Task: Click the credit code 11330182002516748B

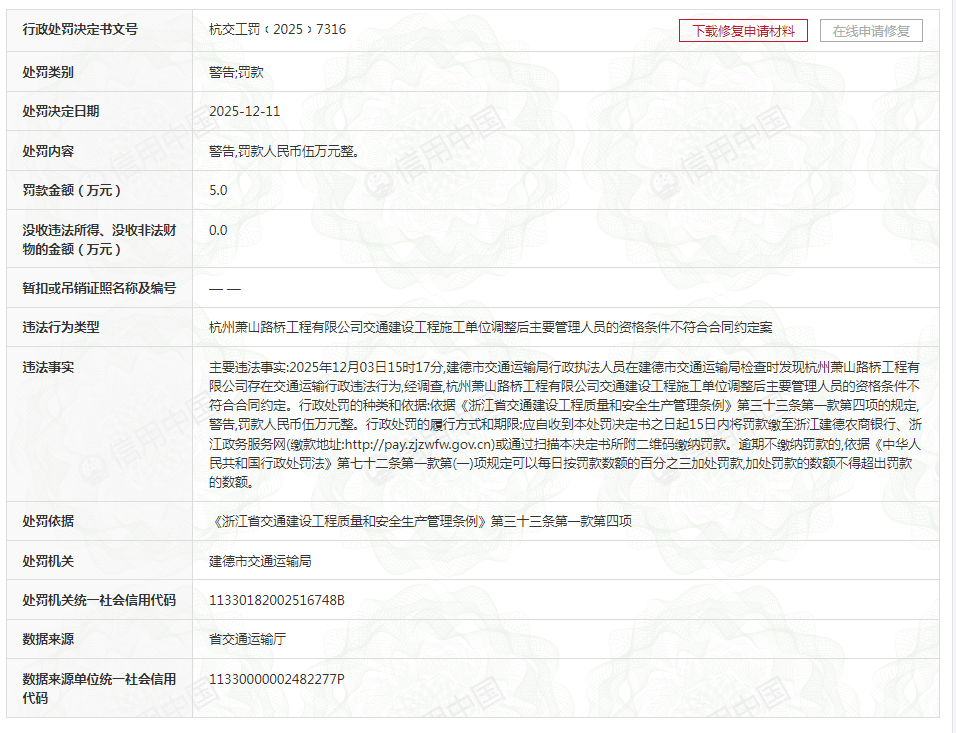Action: pyautogui.click(x=276, y=600)
